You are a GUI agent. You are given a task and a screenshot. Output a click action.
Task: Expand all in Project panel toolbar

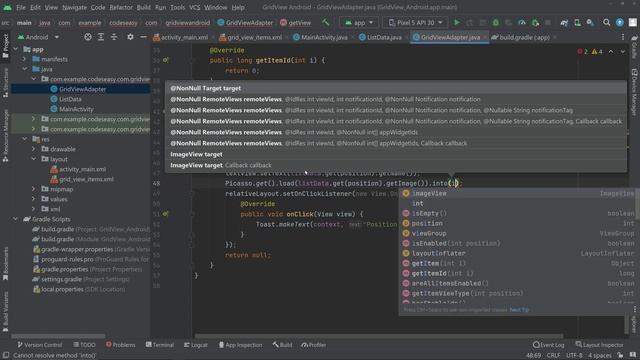coord(101,37)
